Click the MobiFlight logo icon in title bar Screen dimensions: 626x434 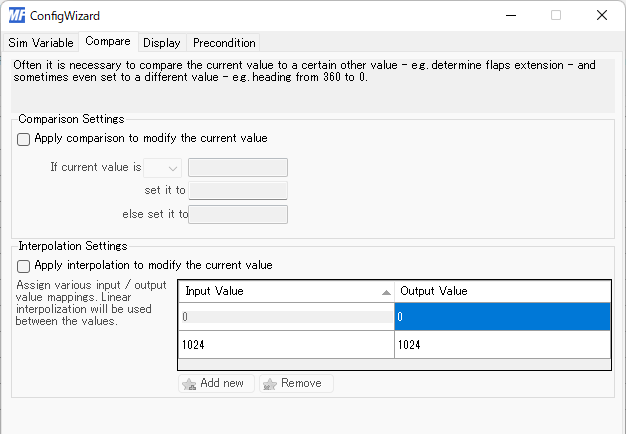(x=17, y=16)
